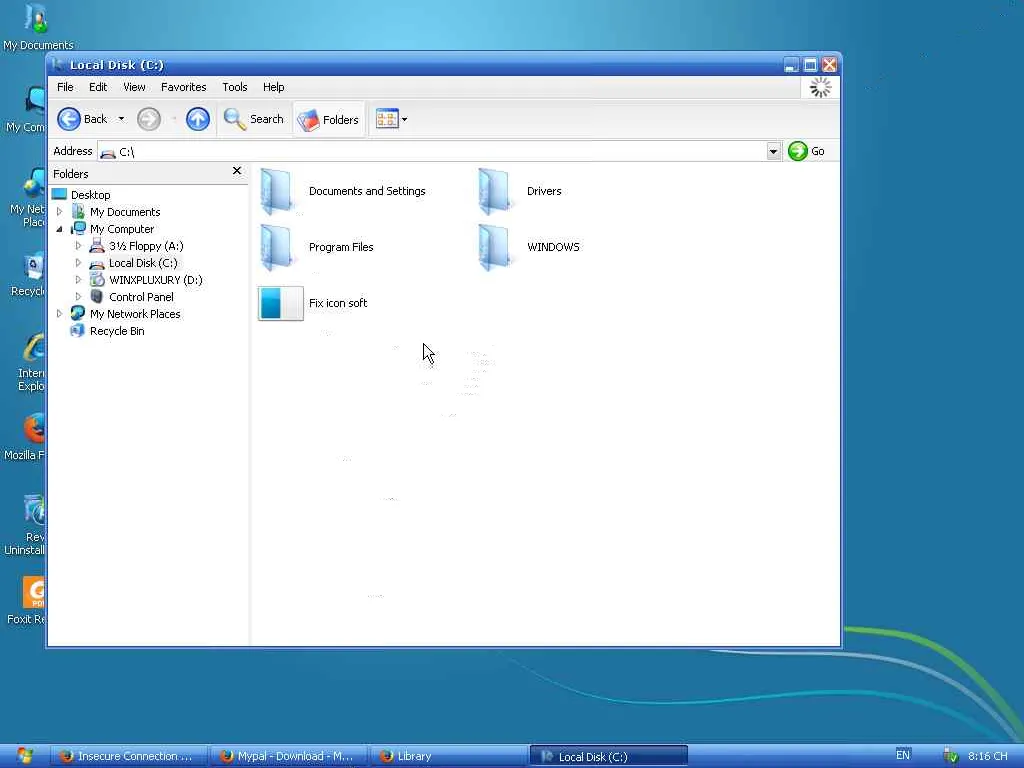Image resolution: width=1024 pixels, height=768 pixels.
Task: Open the Help menu
Action: tap(274, 87)
